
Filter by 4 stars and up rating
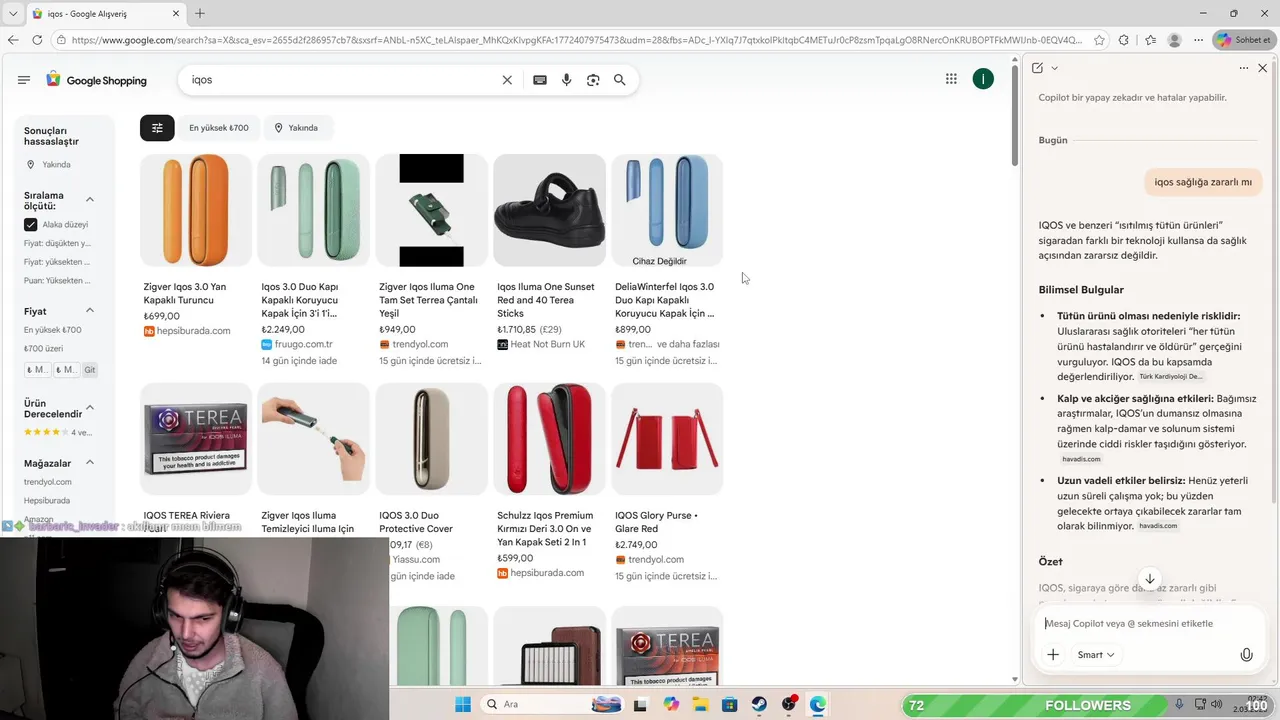(57, 432)
